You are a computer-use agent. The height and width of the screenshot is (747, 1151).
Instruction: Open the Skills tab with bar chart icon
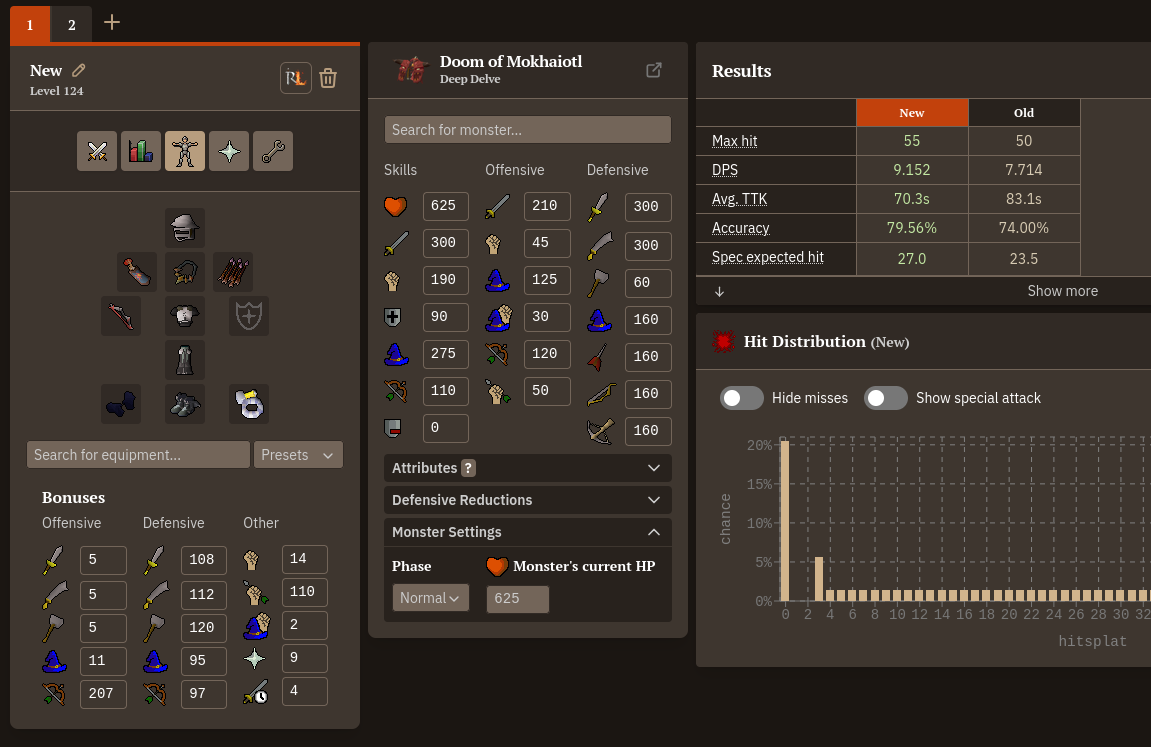(x=141, y=151)
